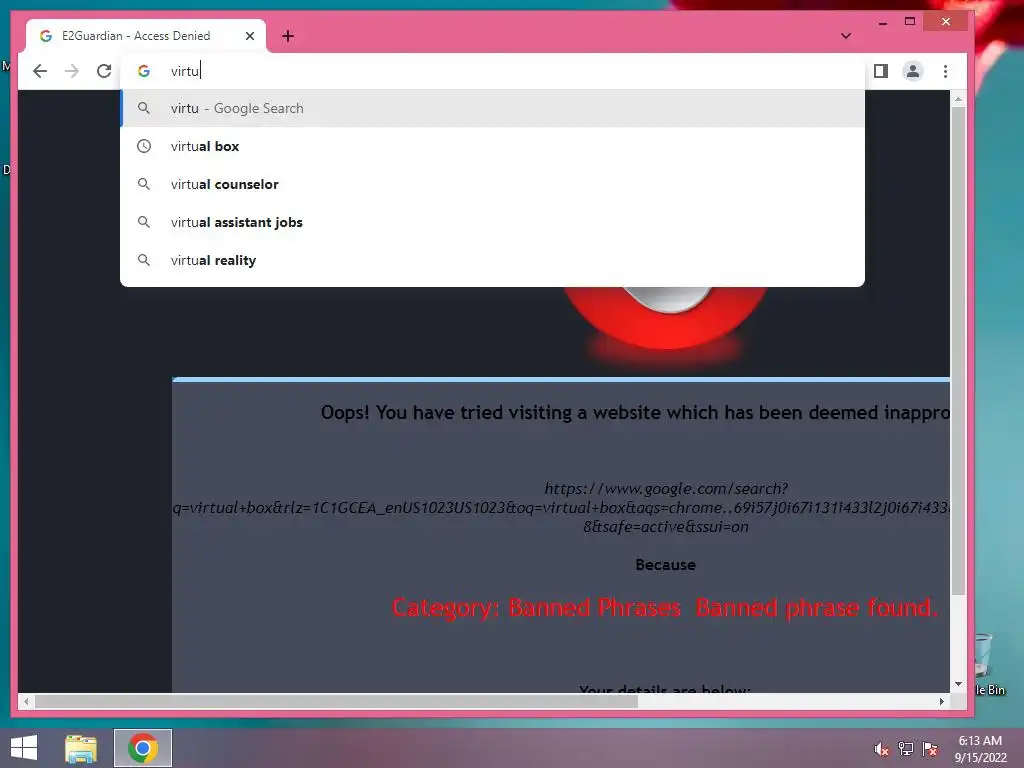1024x768 pixels.
Task: Click the vertical scrollbar thumb
Action: pos(958,351)
